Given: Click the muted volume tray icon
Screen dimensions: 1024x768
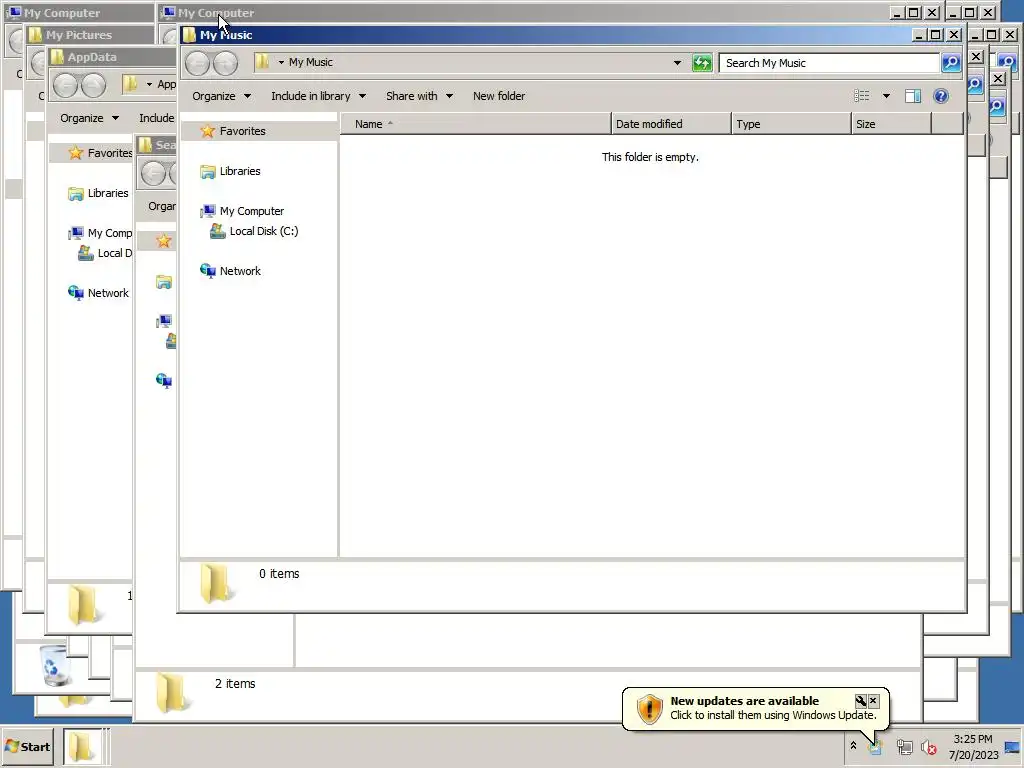Looking at the screenshot, I should pyautogui.click(x=929, y=747).
